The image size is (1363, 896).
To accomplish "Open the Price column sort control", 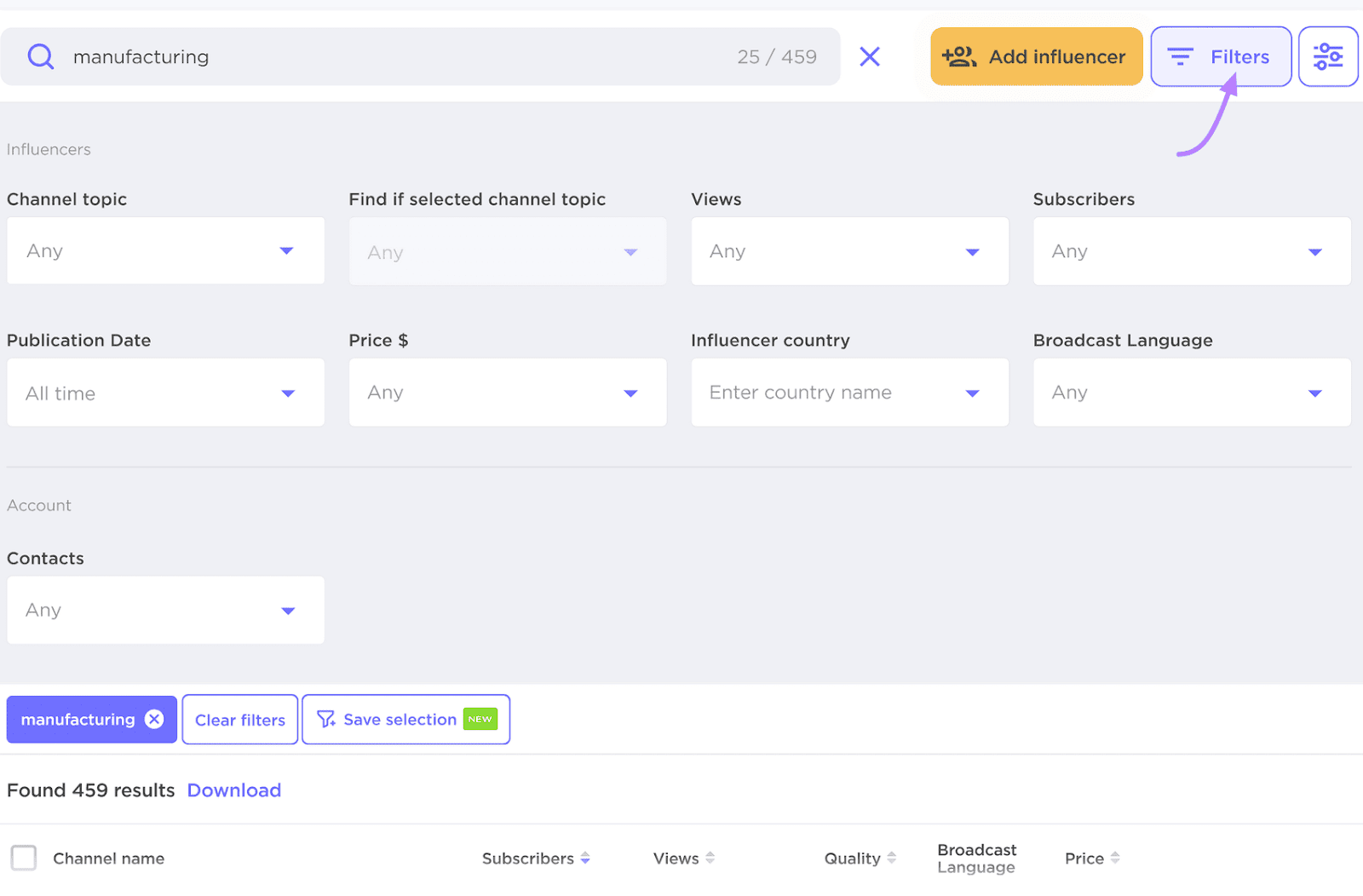I will coord(1114,859).
